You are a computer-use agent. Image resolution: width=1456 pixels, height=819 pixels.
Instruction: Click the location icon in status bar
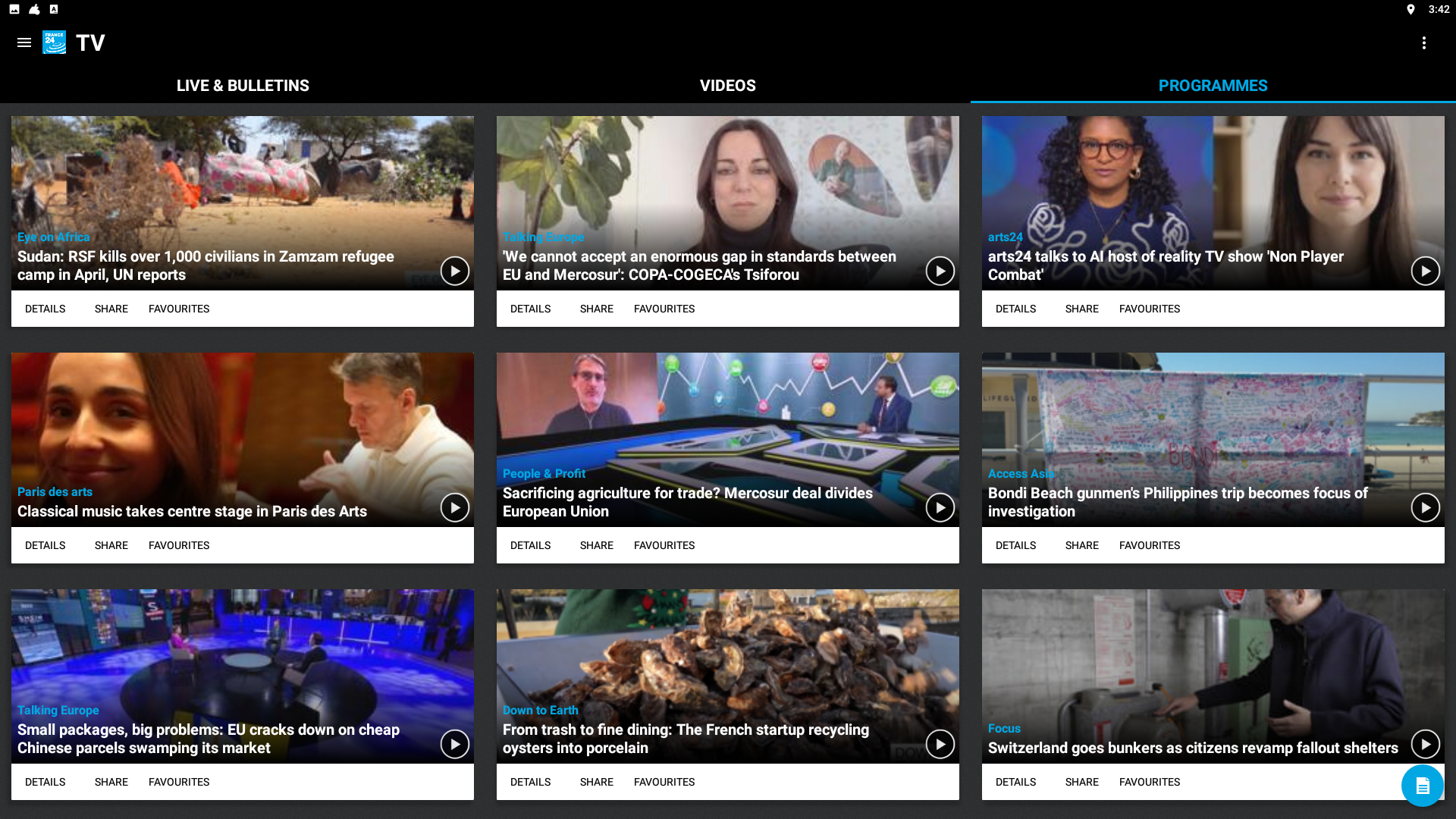1410,10
